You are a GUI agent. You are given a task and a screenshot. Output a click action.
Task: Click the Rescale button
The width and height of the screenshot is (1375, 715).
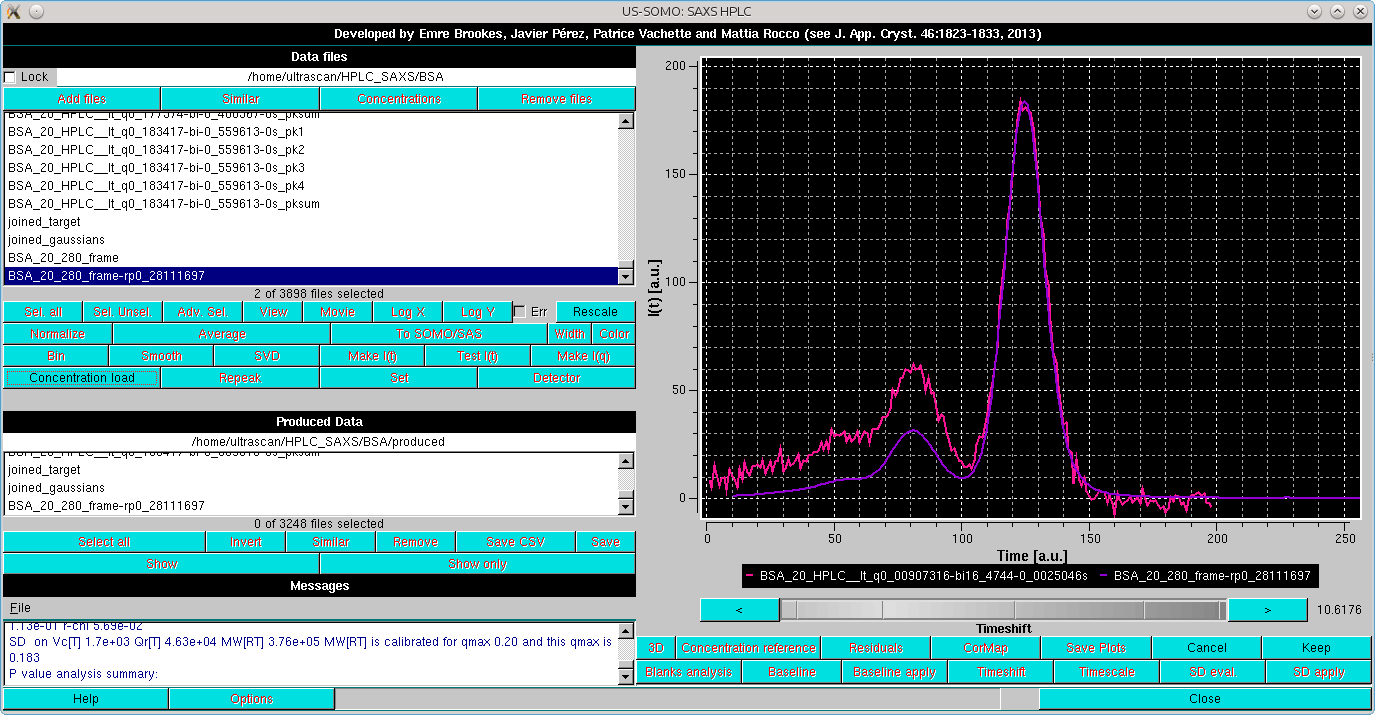pos(595,312)
